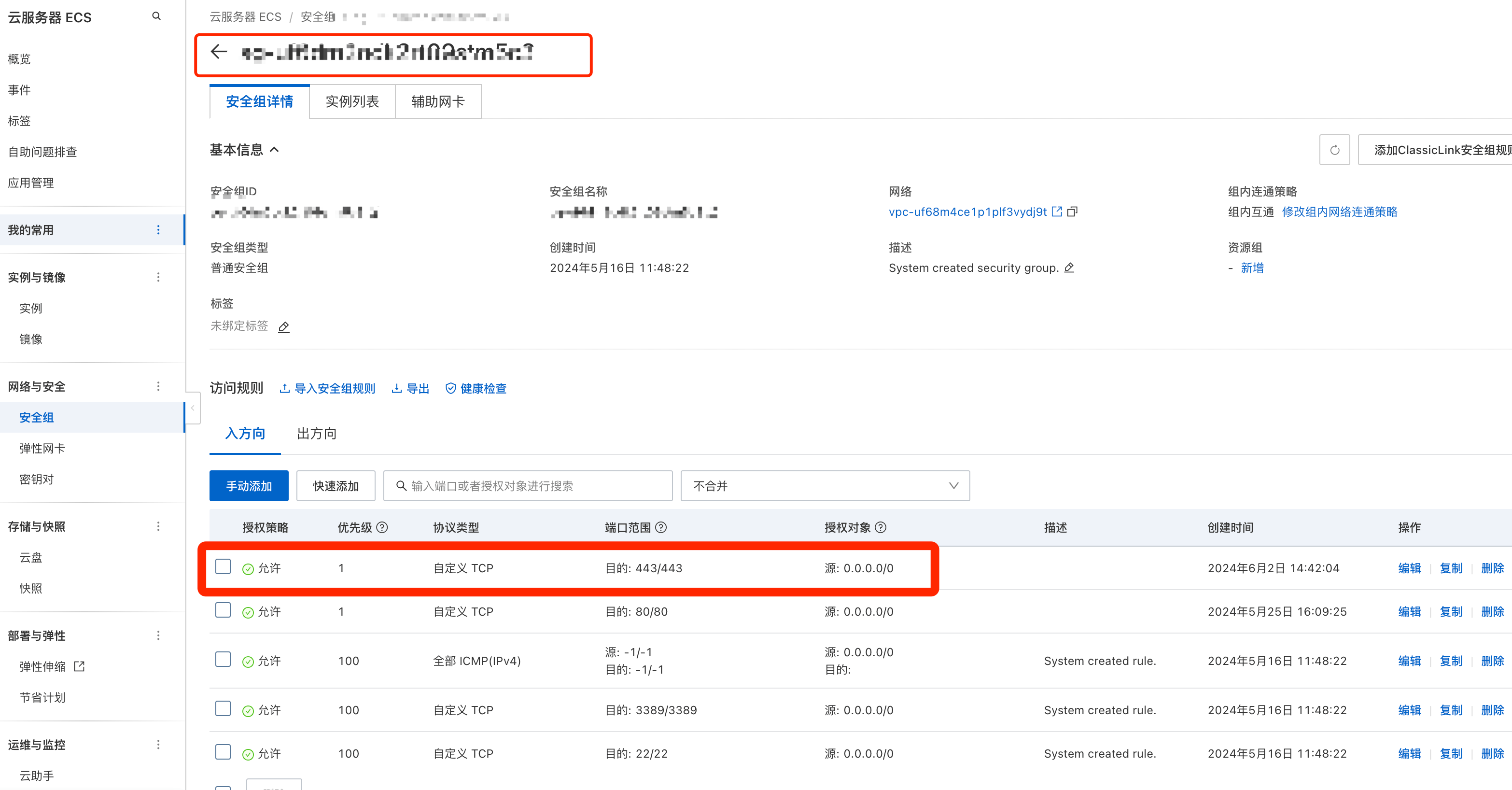Click 删除 for the 3389/3389 rule
The height and width of the screenshot is (790, 1512).
tap(1493, 710)
